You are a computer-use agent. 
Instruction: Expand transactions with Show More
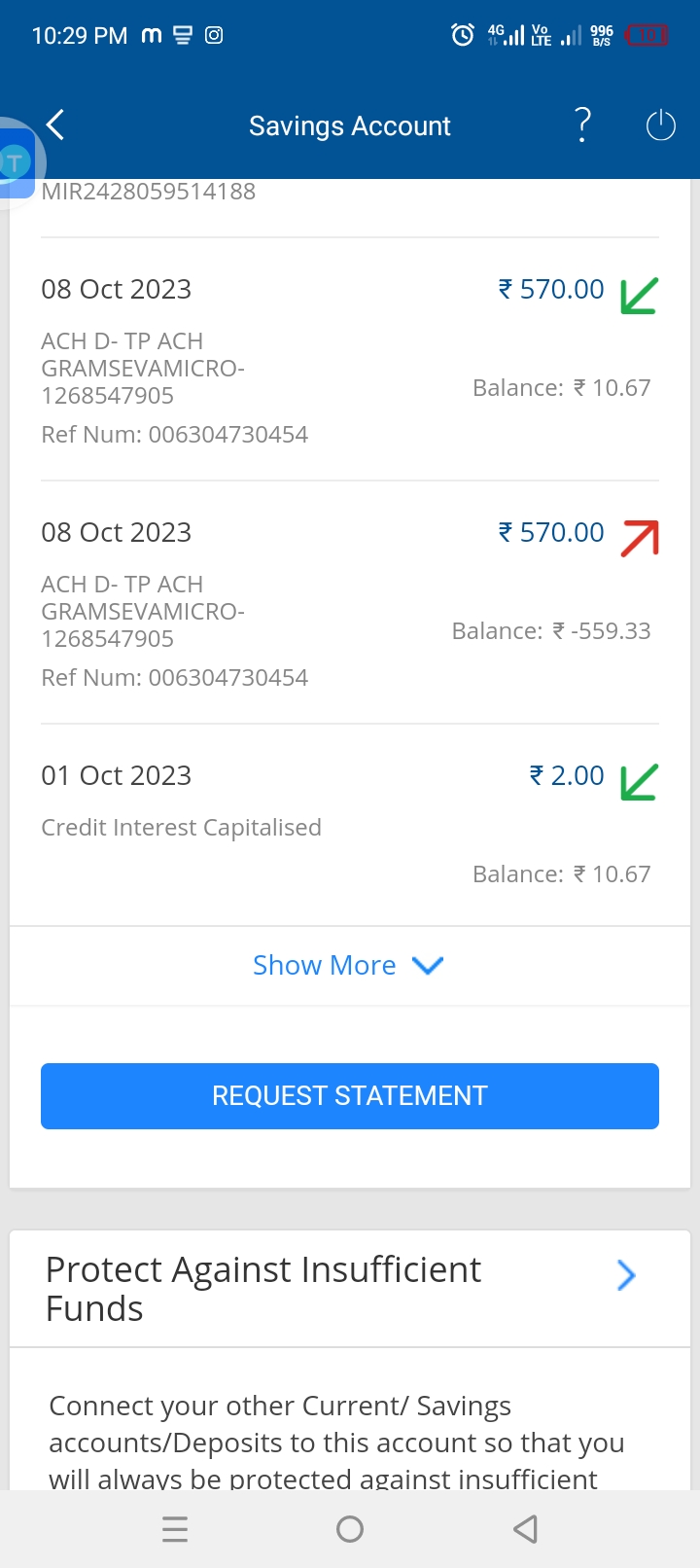[324, 965]
